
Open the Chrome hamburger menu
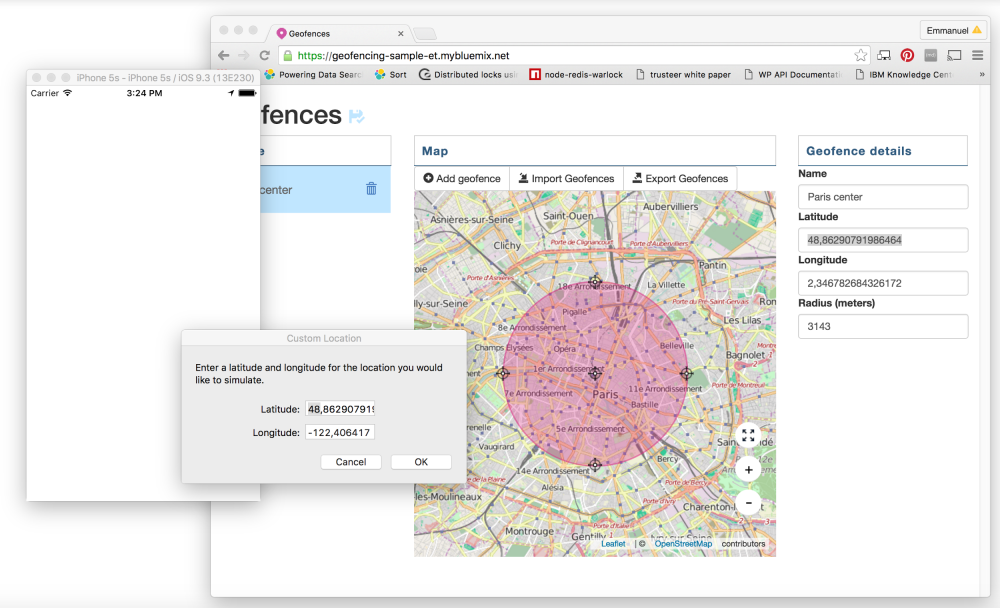[977, 55]
